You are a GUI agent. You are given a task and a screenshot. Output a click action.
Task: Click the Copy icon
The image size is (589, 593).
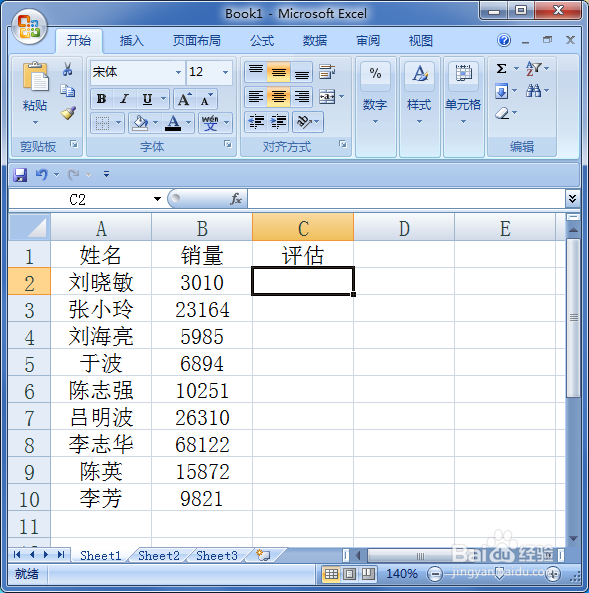(x=68, y=91)
